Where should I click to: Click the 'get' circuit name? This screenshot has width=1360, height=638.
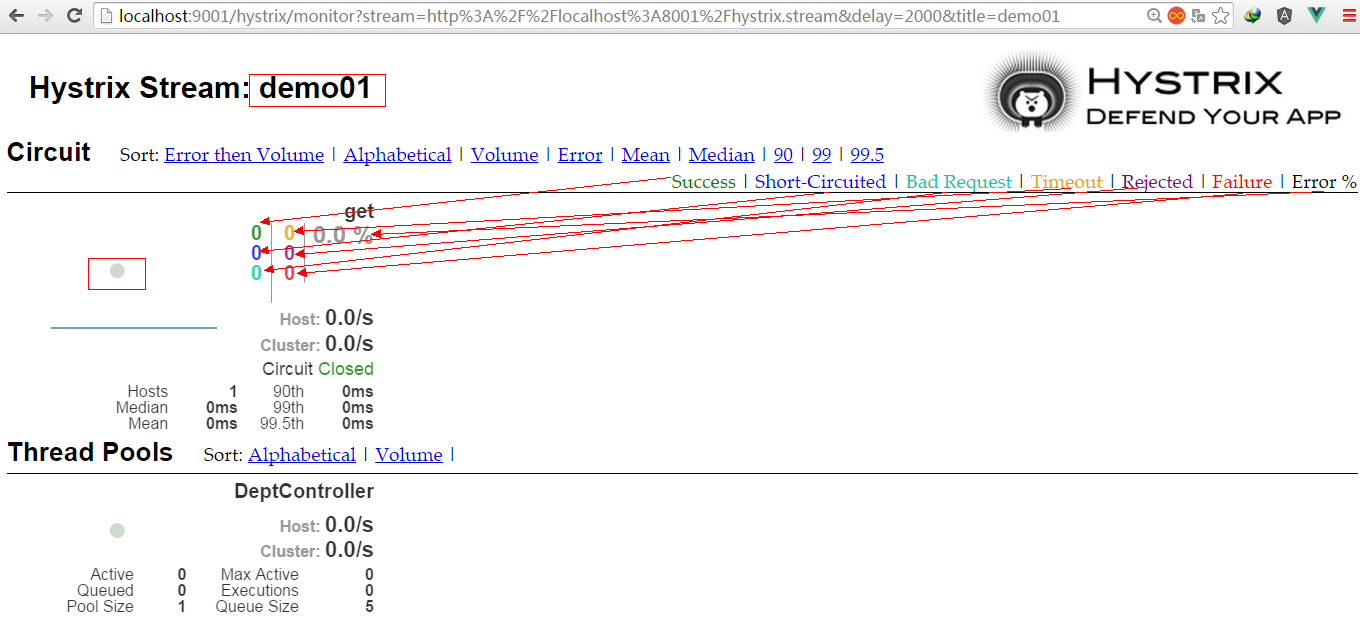coord(359,211)
